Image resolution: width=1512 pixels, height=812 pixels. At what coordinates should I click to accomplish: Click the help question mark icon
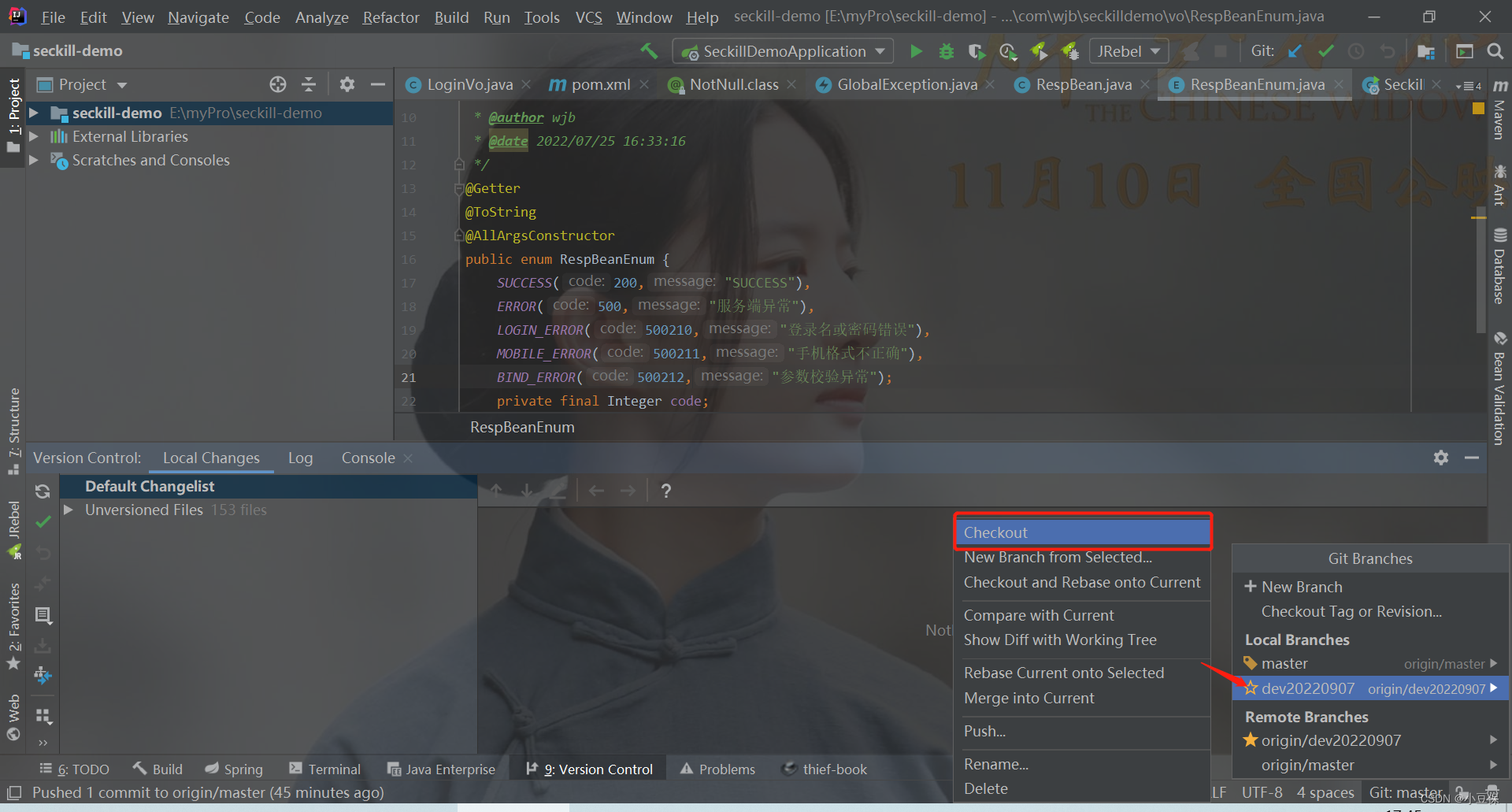click(666, 491)
